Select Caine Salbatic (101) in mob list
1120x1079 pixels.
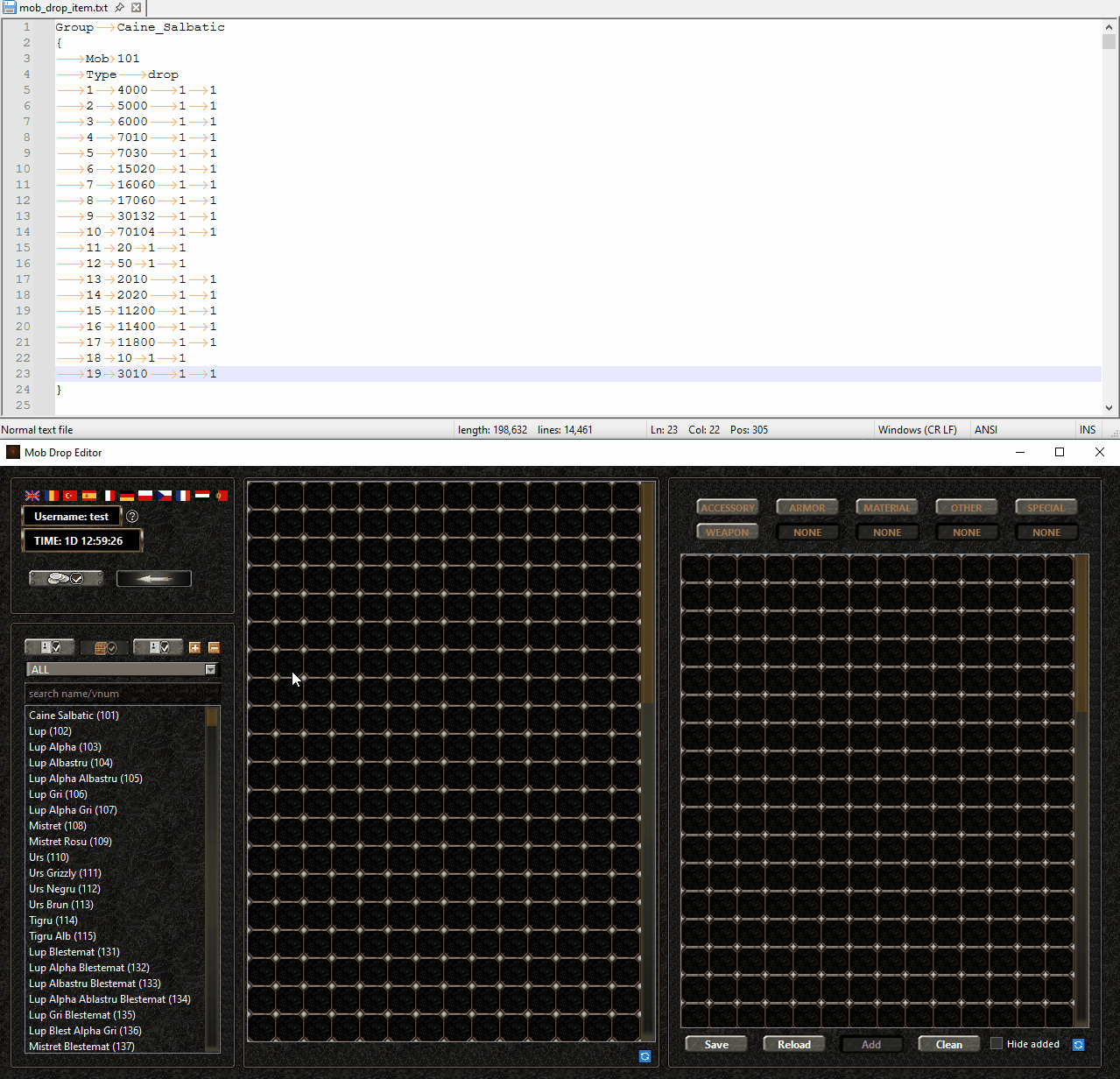[x=74, y=716]
